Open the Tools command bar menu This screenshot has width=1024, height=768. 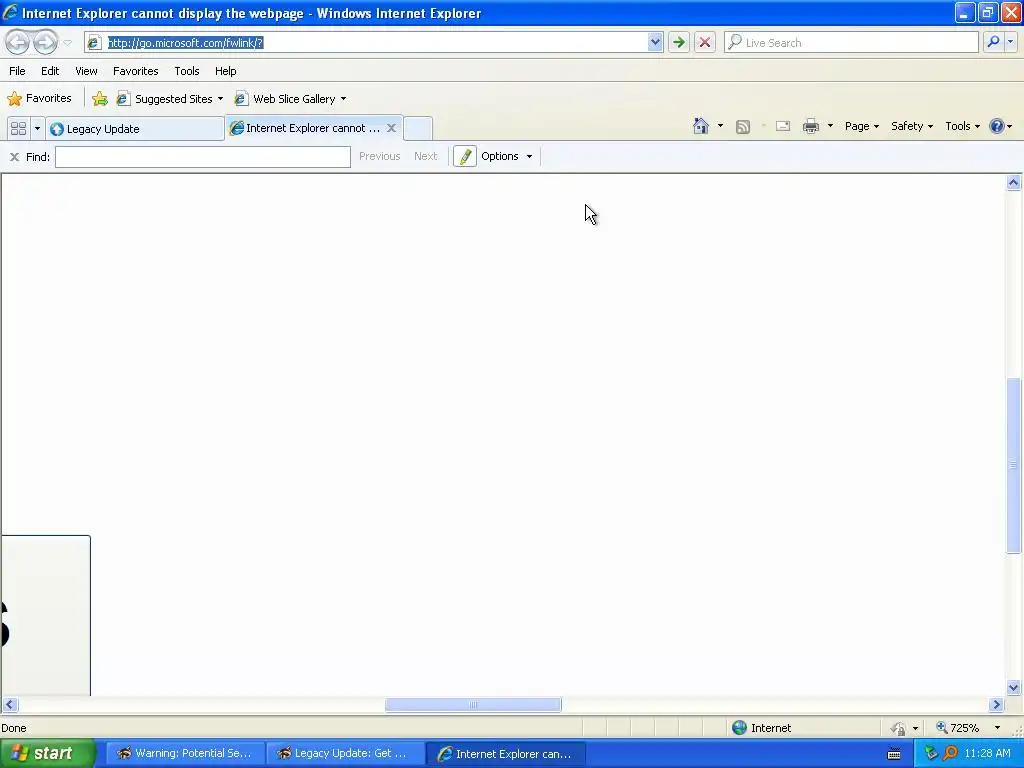963,126
